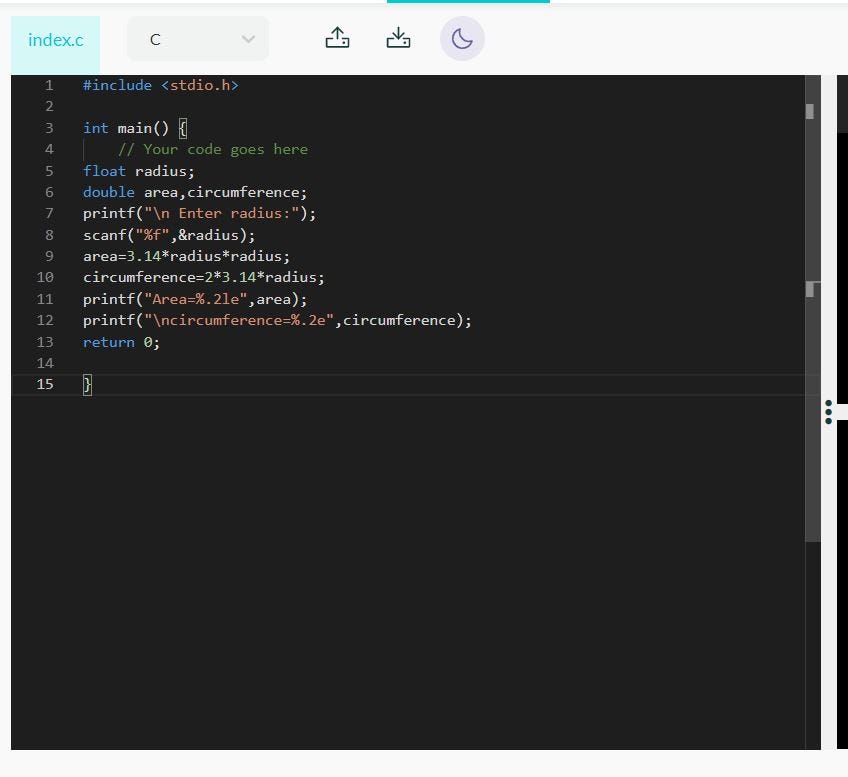Click the scanf("%f",&radius) line
This screenshot has height=777, width=848.
169,235
